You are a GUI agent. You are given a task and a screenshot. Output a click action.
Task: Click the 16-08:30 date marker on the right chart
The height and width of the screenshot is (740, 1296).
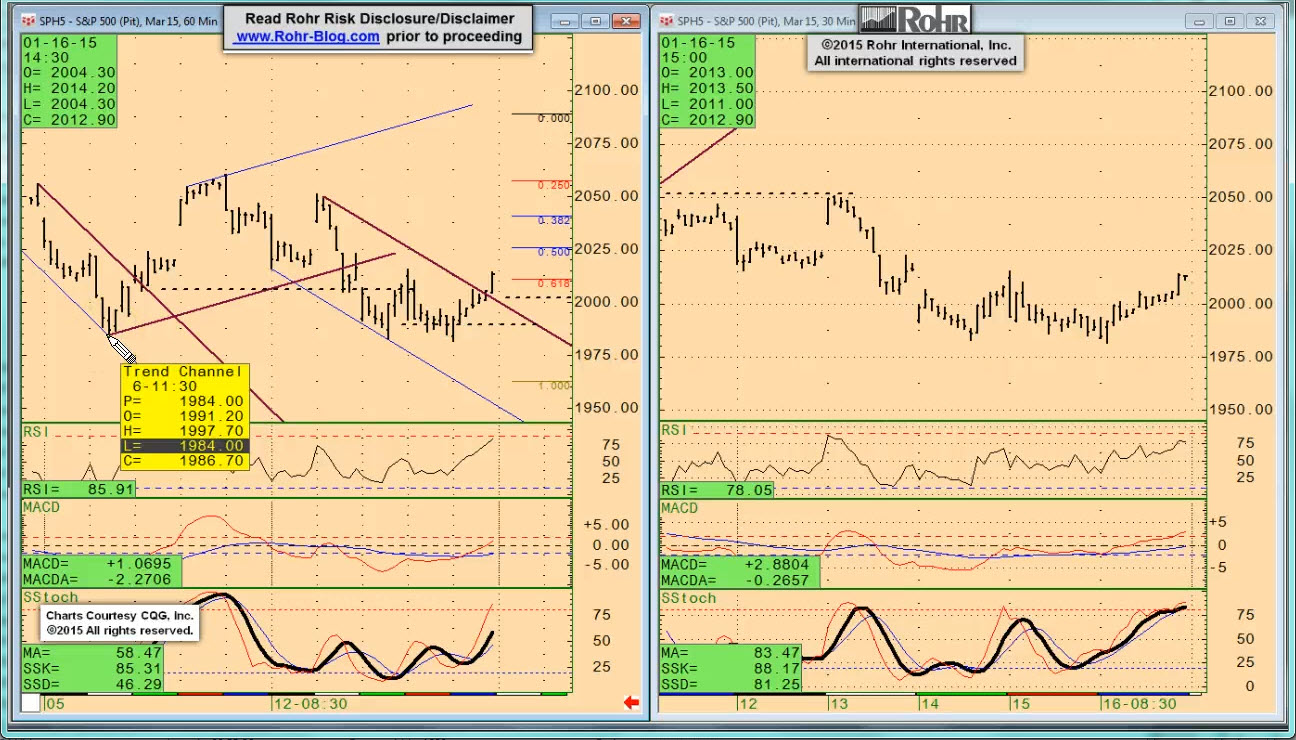click(1138, 704)
